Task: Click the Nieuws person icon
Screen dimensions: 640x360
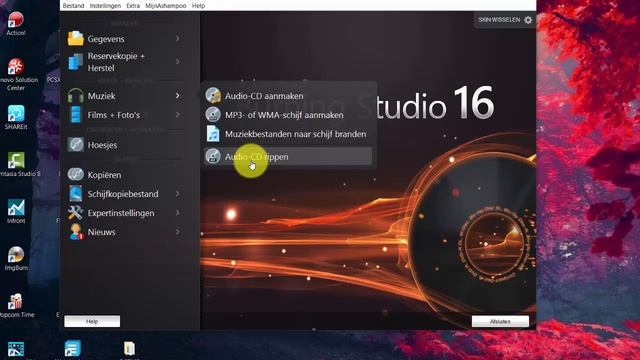Action: tap(76, 232)
